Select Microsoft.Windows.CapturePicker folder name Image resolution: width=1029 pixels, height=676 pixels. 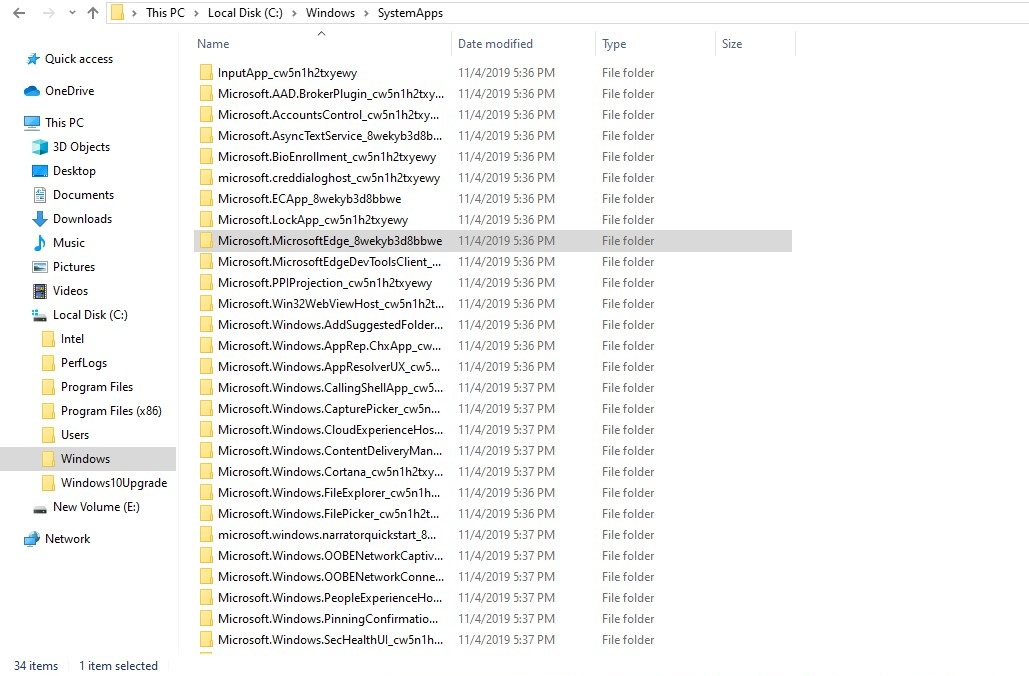click(x=329, y=409)
